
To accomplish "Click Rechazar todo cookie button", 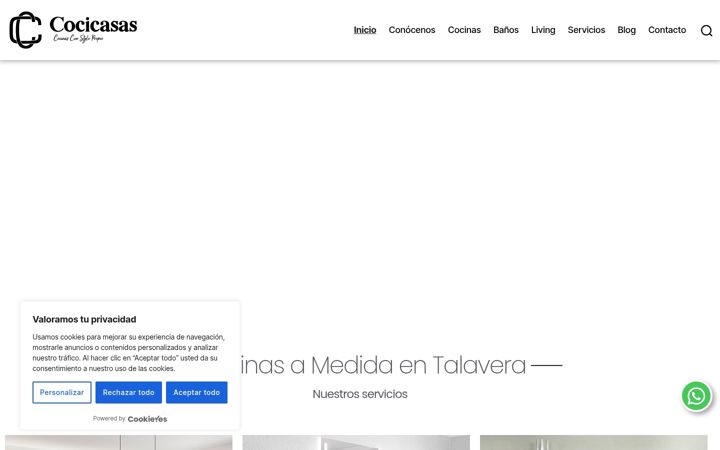I will tap(129, 393).
